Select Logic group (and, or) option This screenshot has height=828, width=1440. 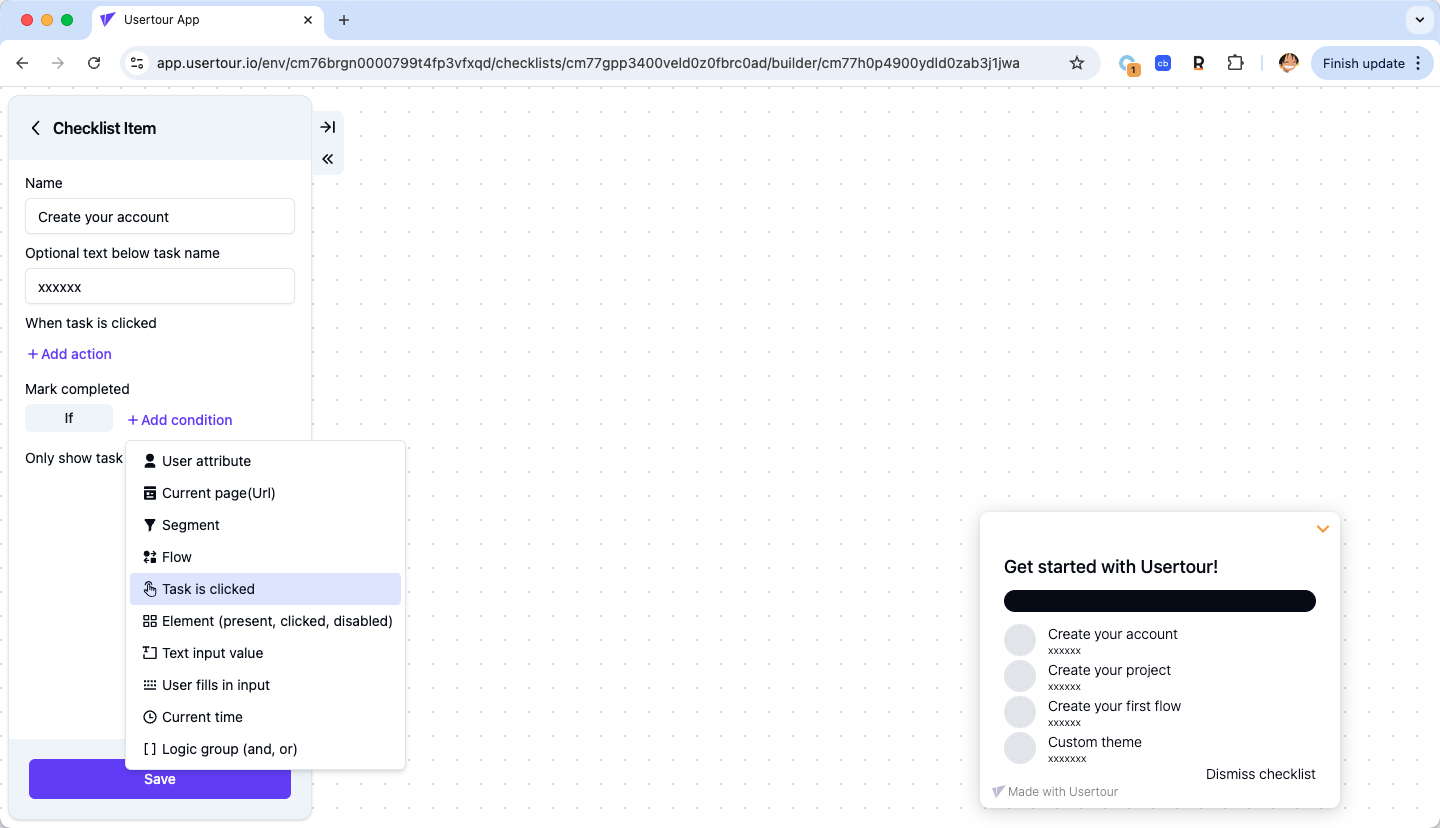click(x=265, y=749)
